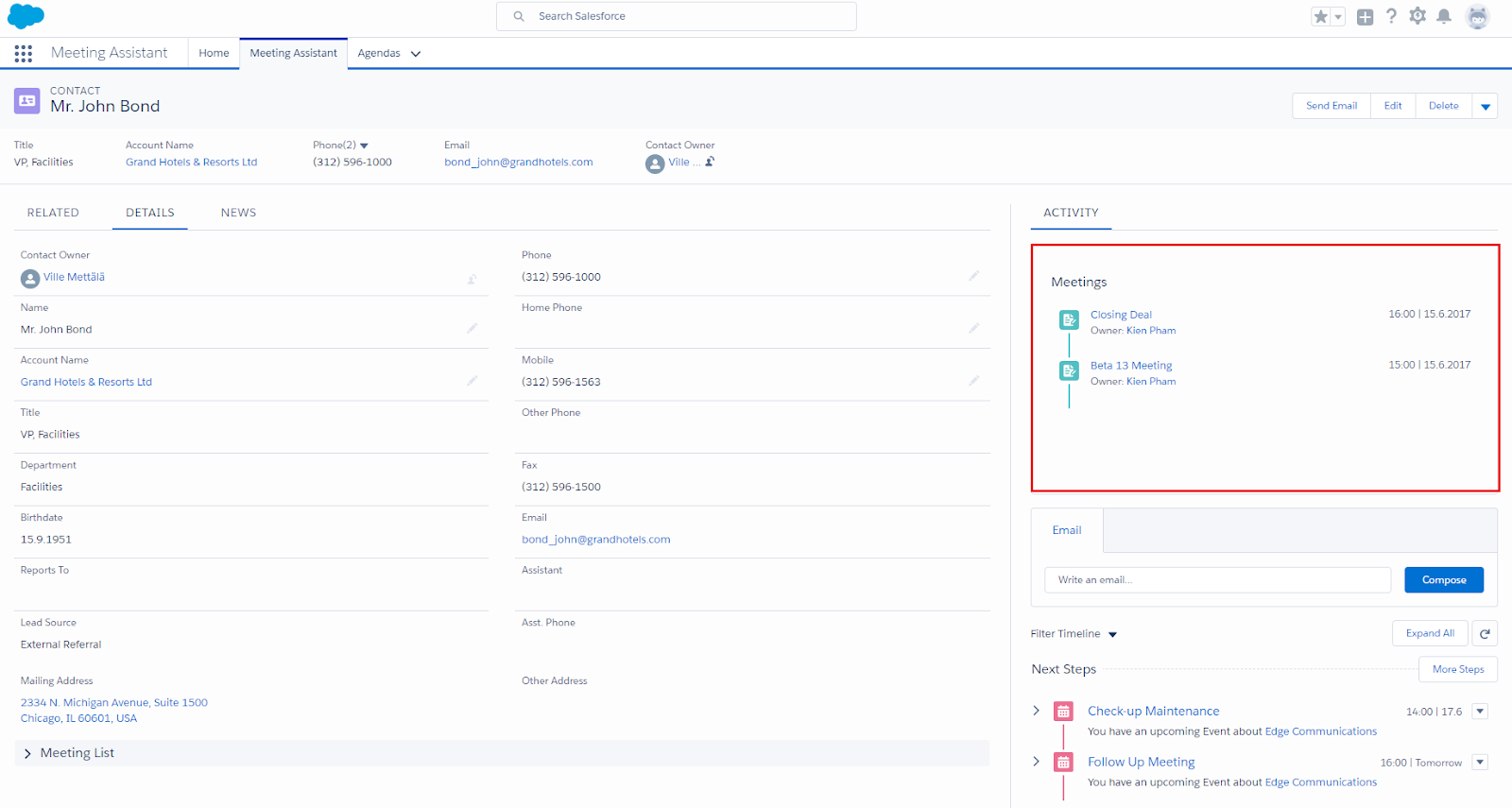Click the Delete button
1512x808 pixels.
1443,106
